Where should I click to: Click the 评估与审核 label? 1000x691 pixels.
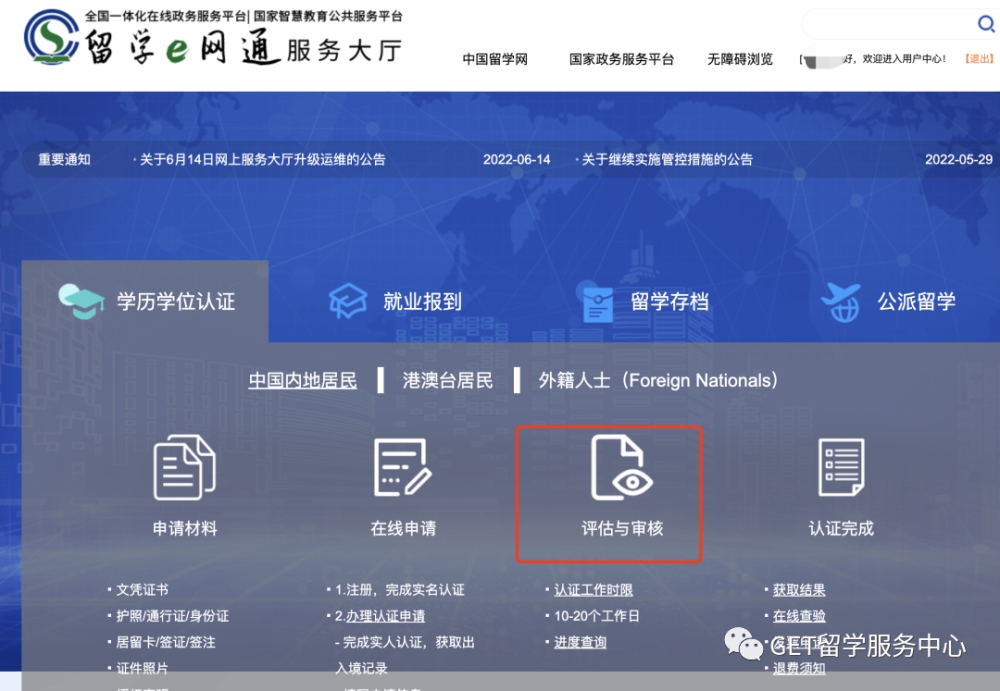622,528
